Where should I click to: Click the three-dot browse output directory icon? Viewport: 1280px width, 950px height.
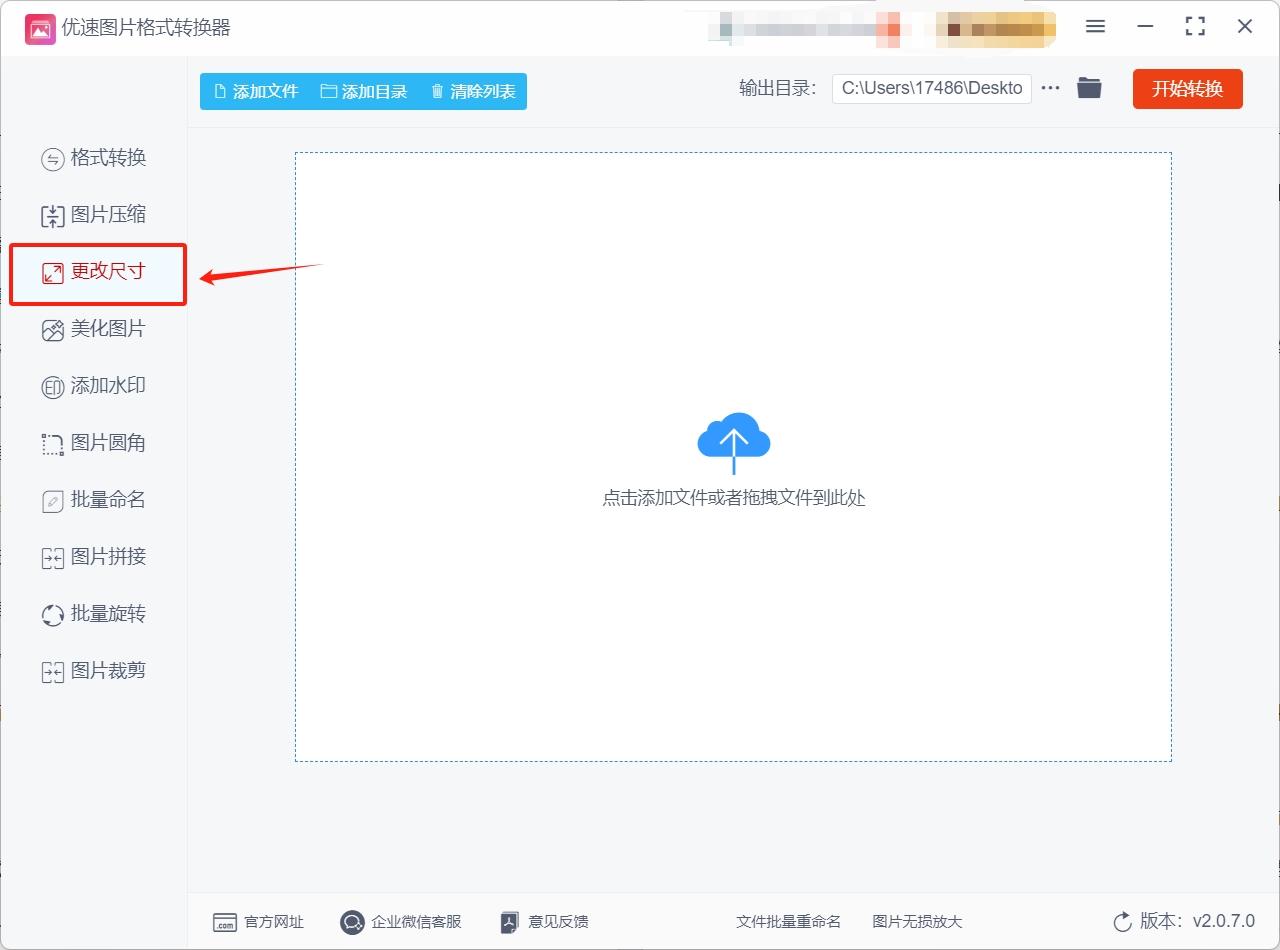(1050, 88)
